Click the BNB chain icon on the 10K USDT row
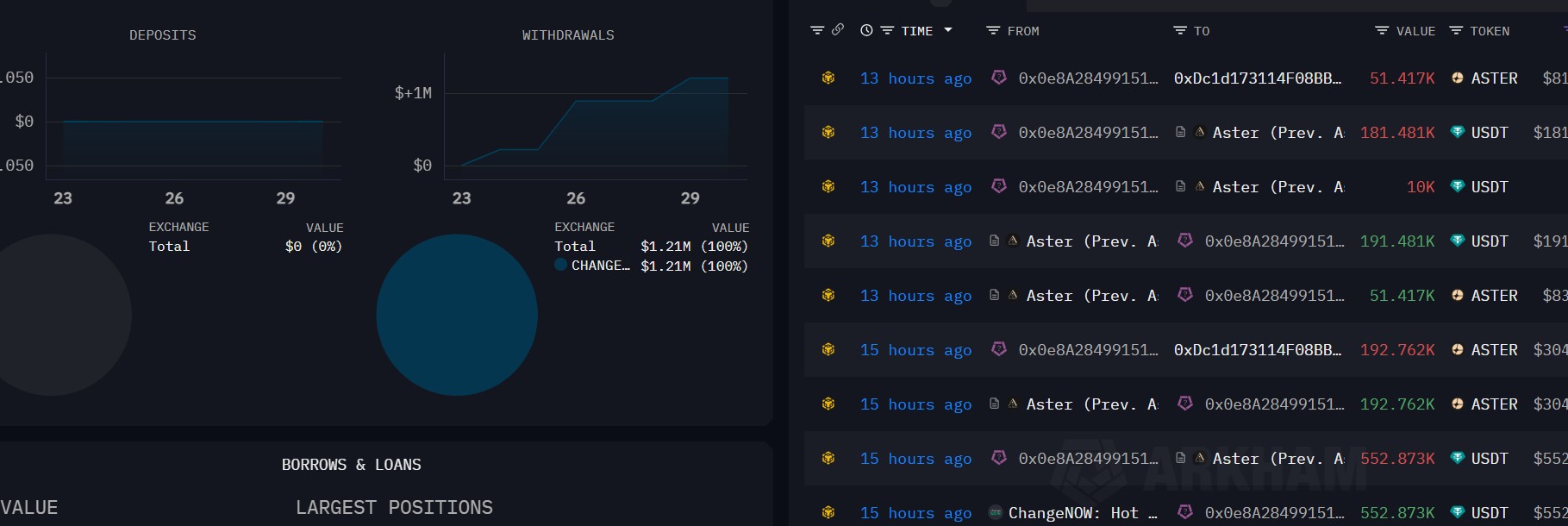This screenshot has width=1568, height=526. click(x=828, y=186)
